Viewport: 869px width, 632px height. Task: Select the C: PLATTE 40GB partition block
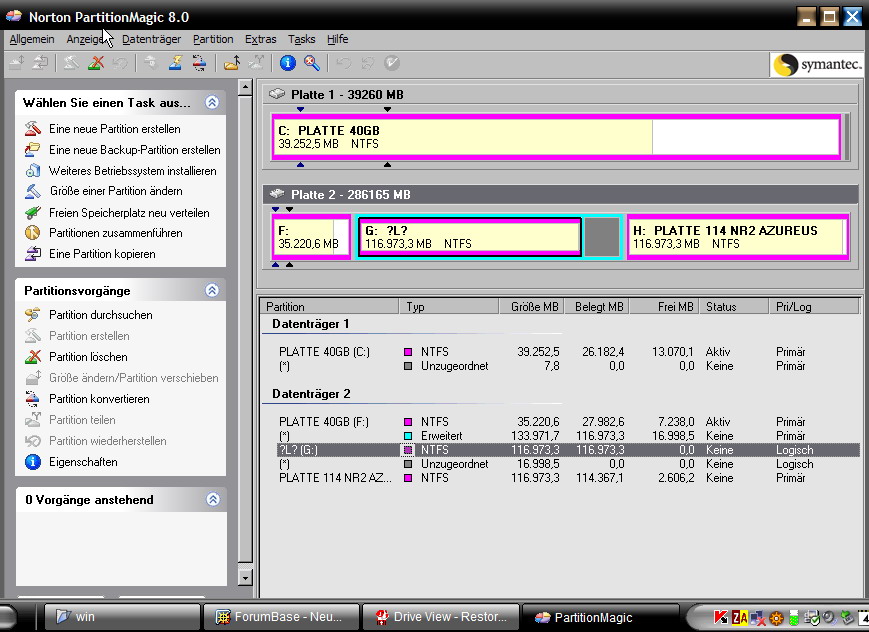click(556, 137)
